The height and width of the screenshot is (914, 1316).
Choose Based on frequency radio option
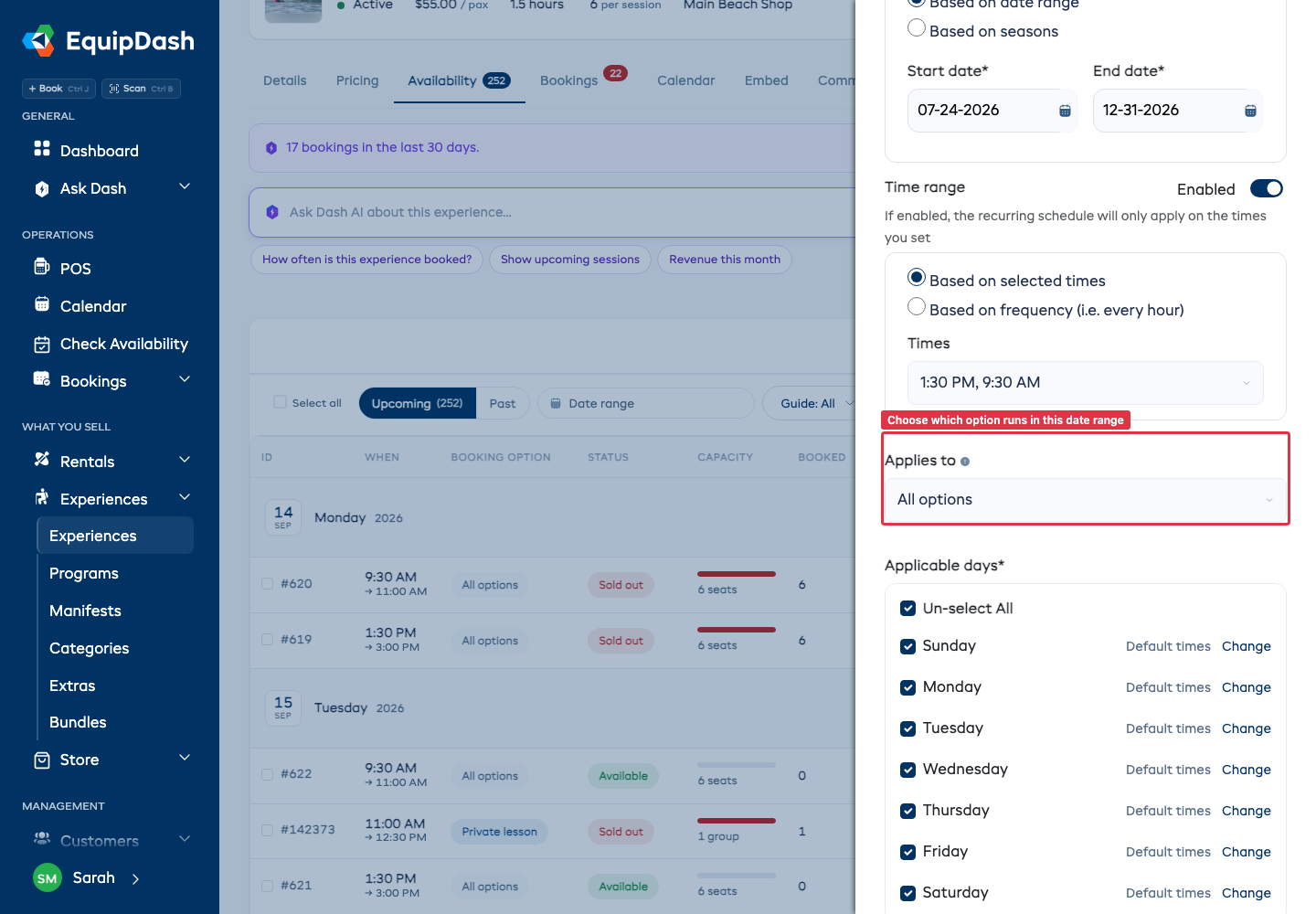tap(917, 307)
